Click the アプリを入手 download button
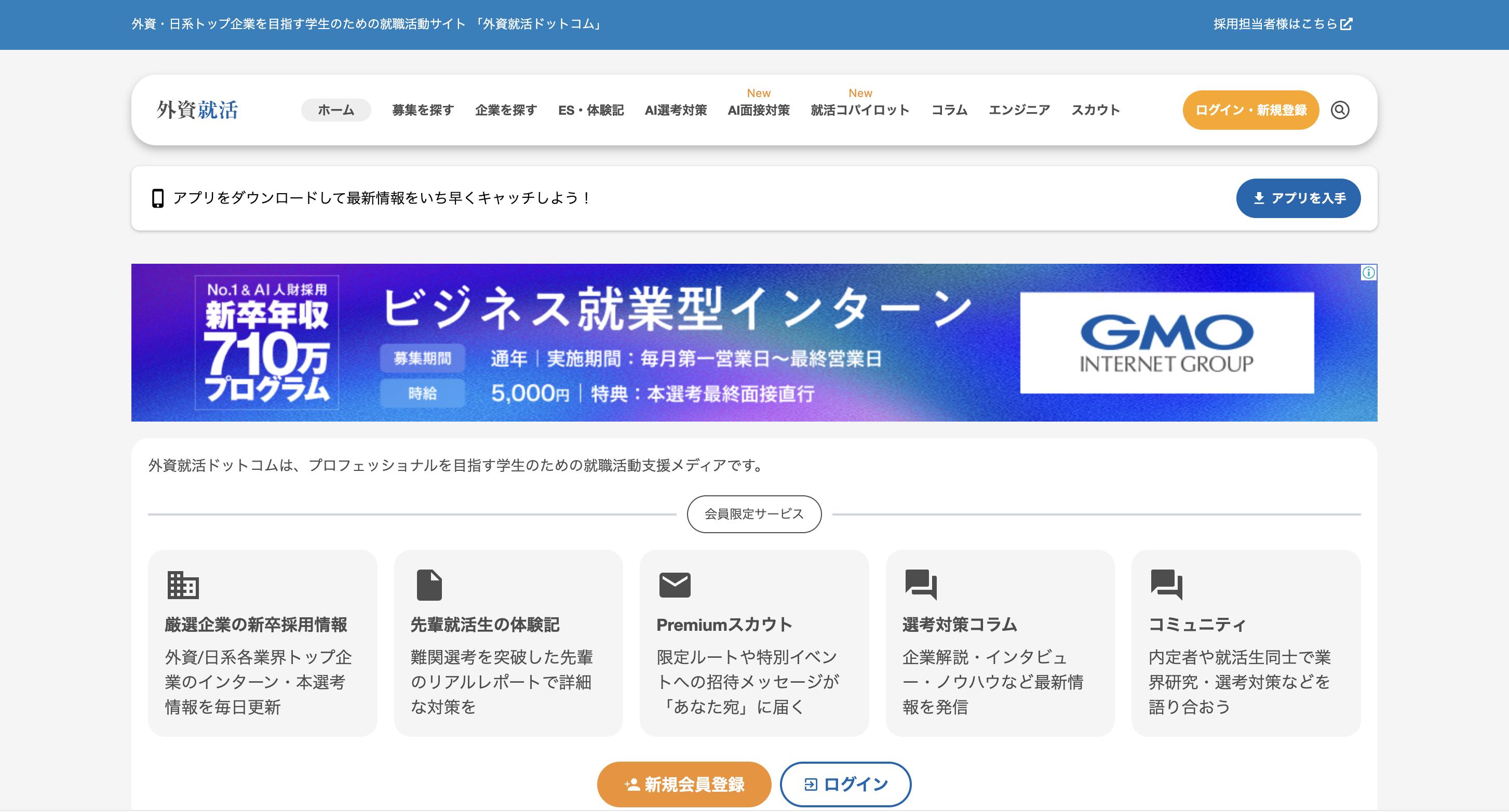Viewport: 1509px width, 812px height. pyautogui.click(x=1298, y=198)
